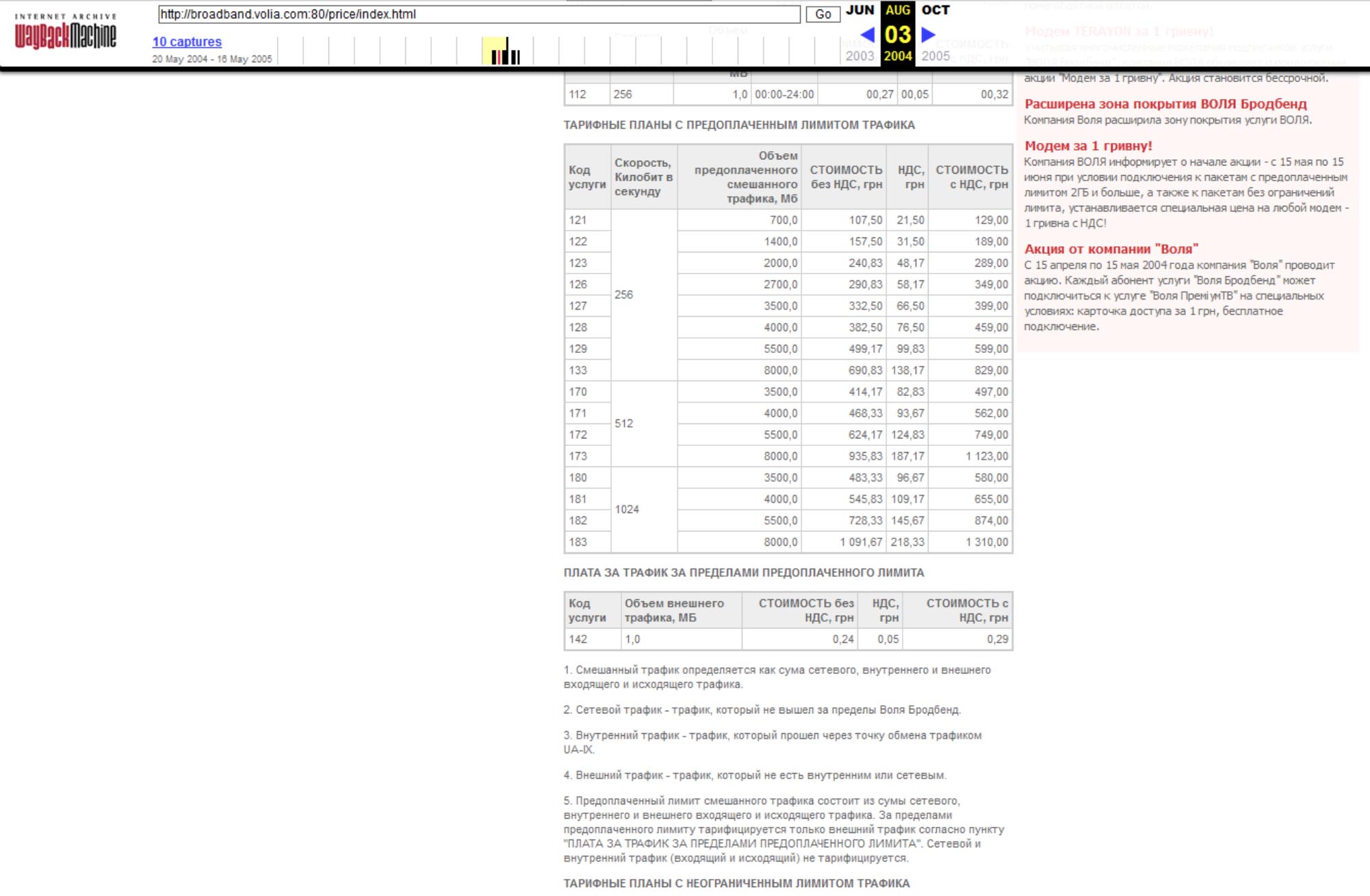1370x896 pixels.
Task: Click the URL address input field
Action: pos(478,14)
